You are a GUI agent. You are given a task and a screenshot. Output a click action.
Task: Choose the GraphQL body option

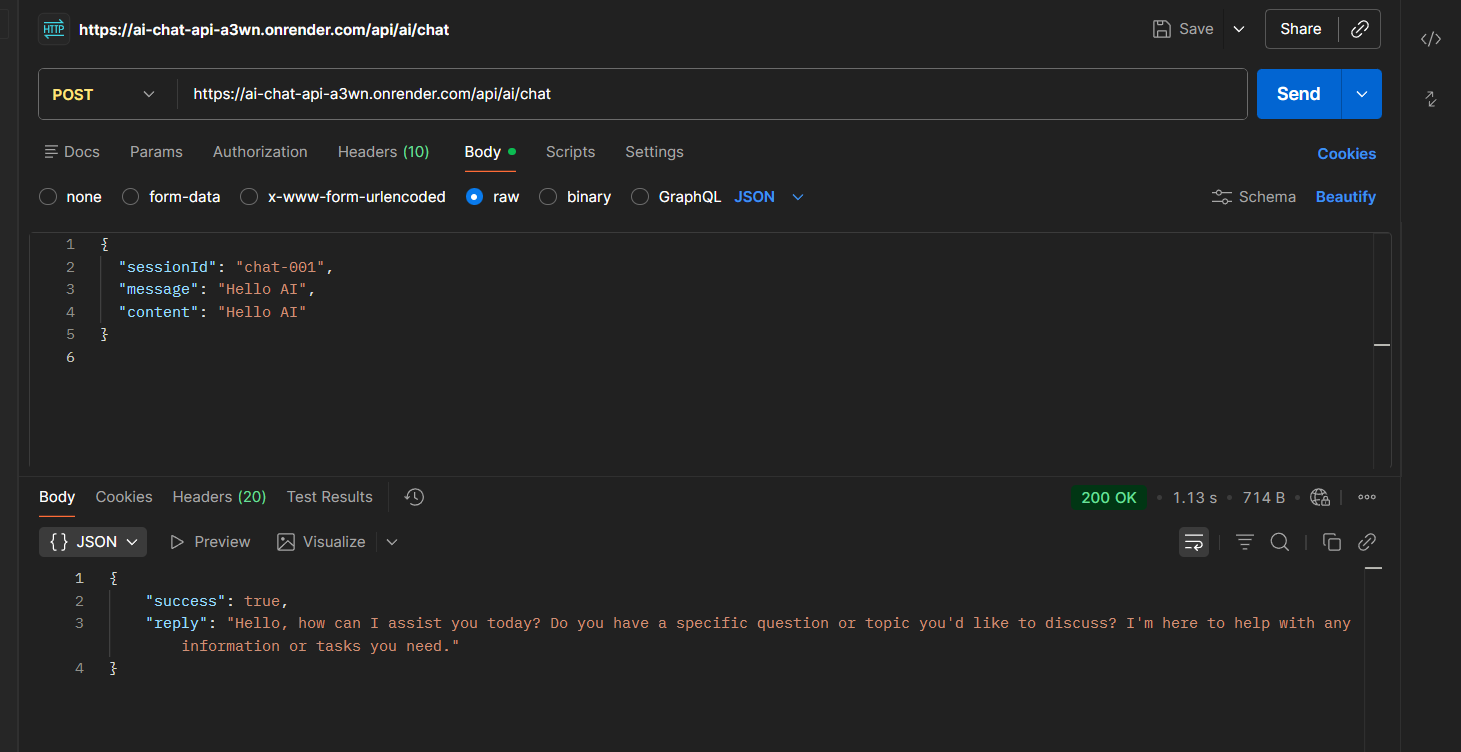coord(639,197)
